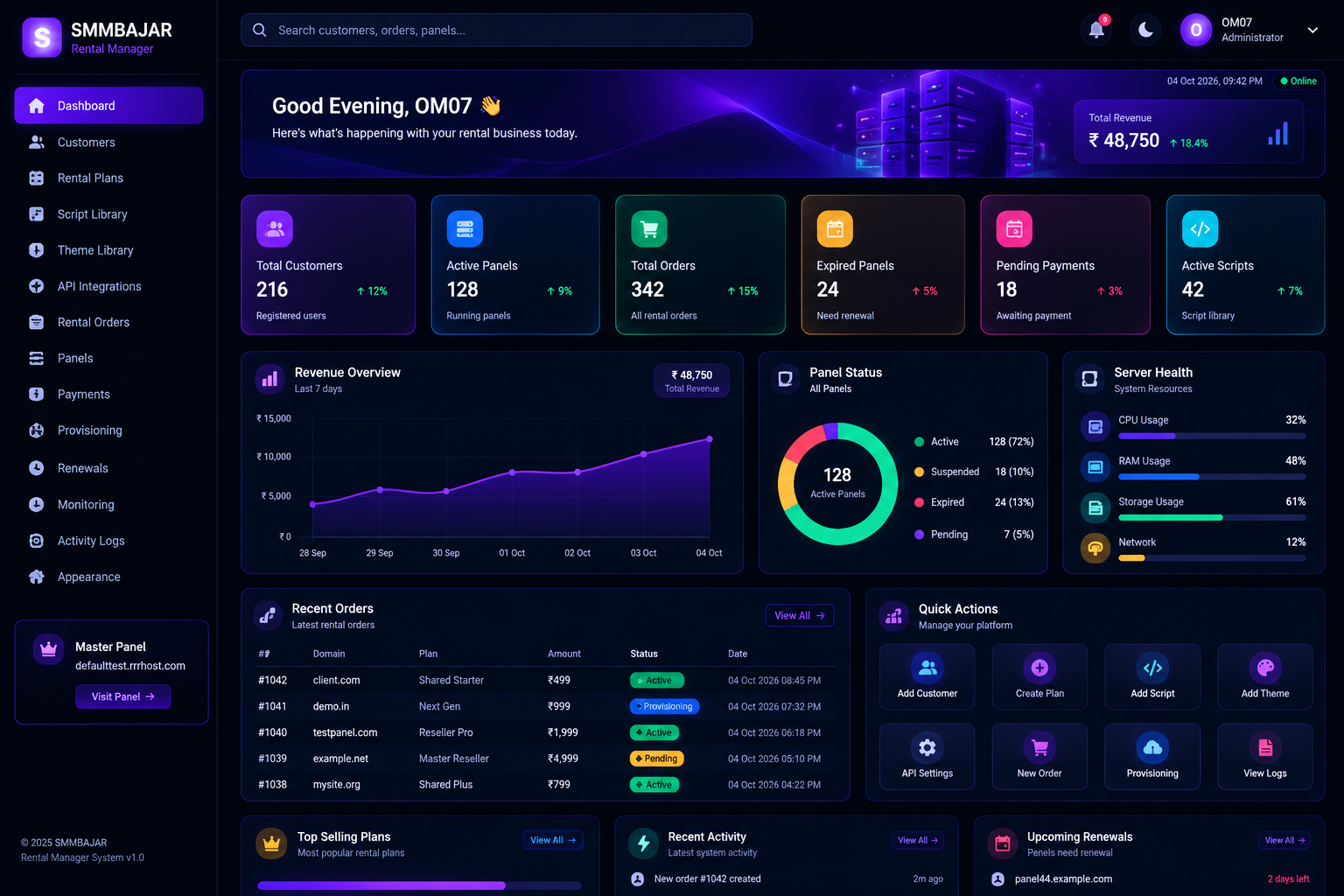The width and height of the screenshot is (1344, 896).
Task: Click View All in Top Selling Plans
Action: (x=553, y=840)
